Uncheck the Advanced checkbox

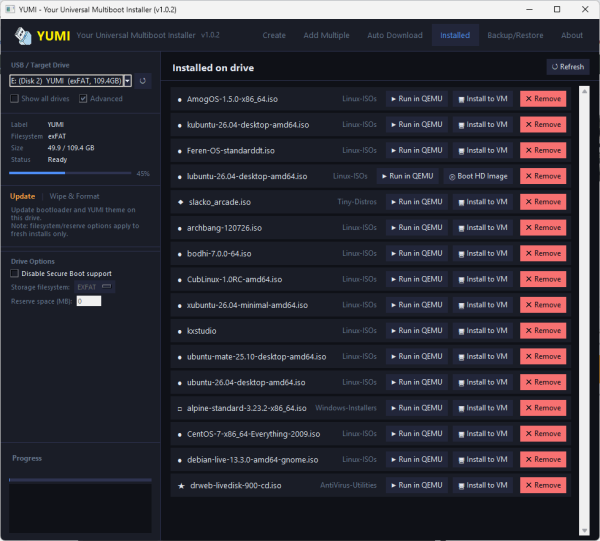pos(83,99)
